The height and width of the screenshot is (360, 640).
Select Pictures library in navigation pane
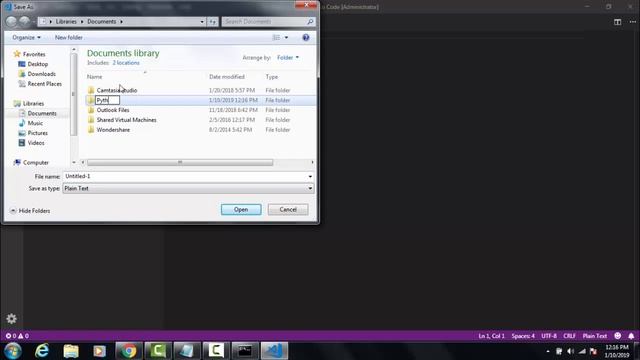click(33, 133)
